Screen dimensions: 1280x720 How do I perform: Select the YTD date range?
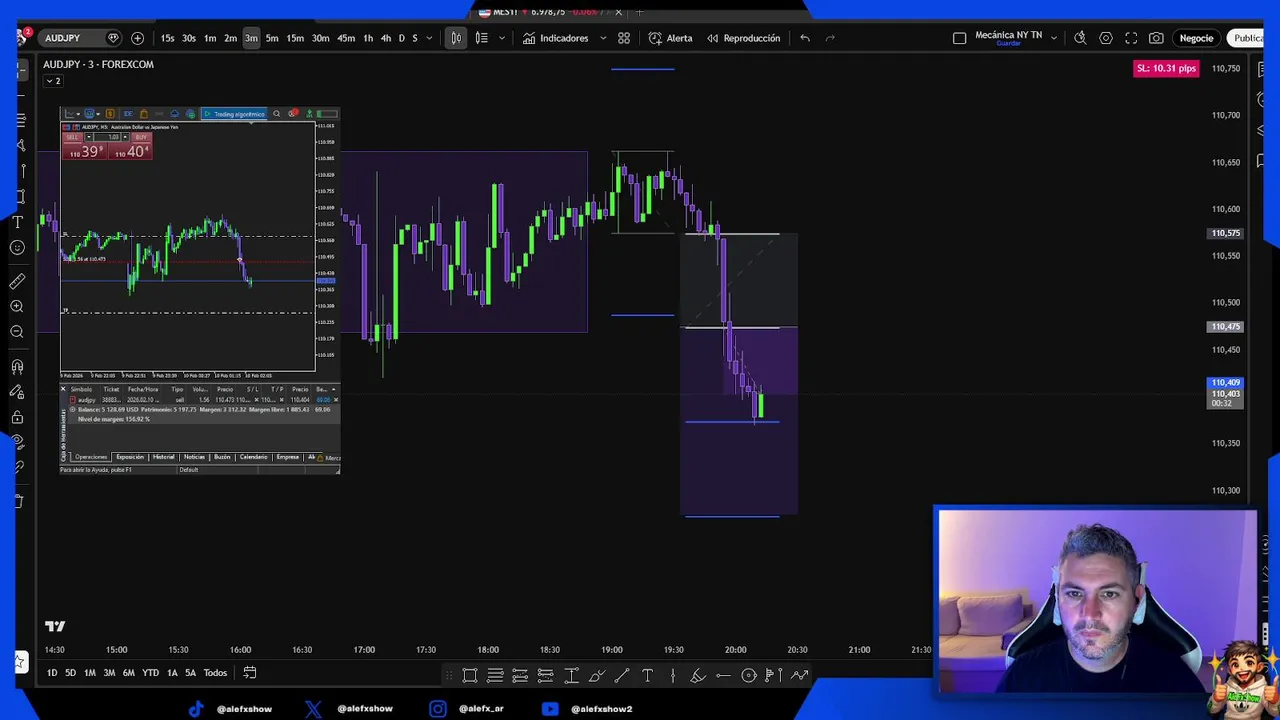(x=150, y=673)
